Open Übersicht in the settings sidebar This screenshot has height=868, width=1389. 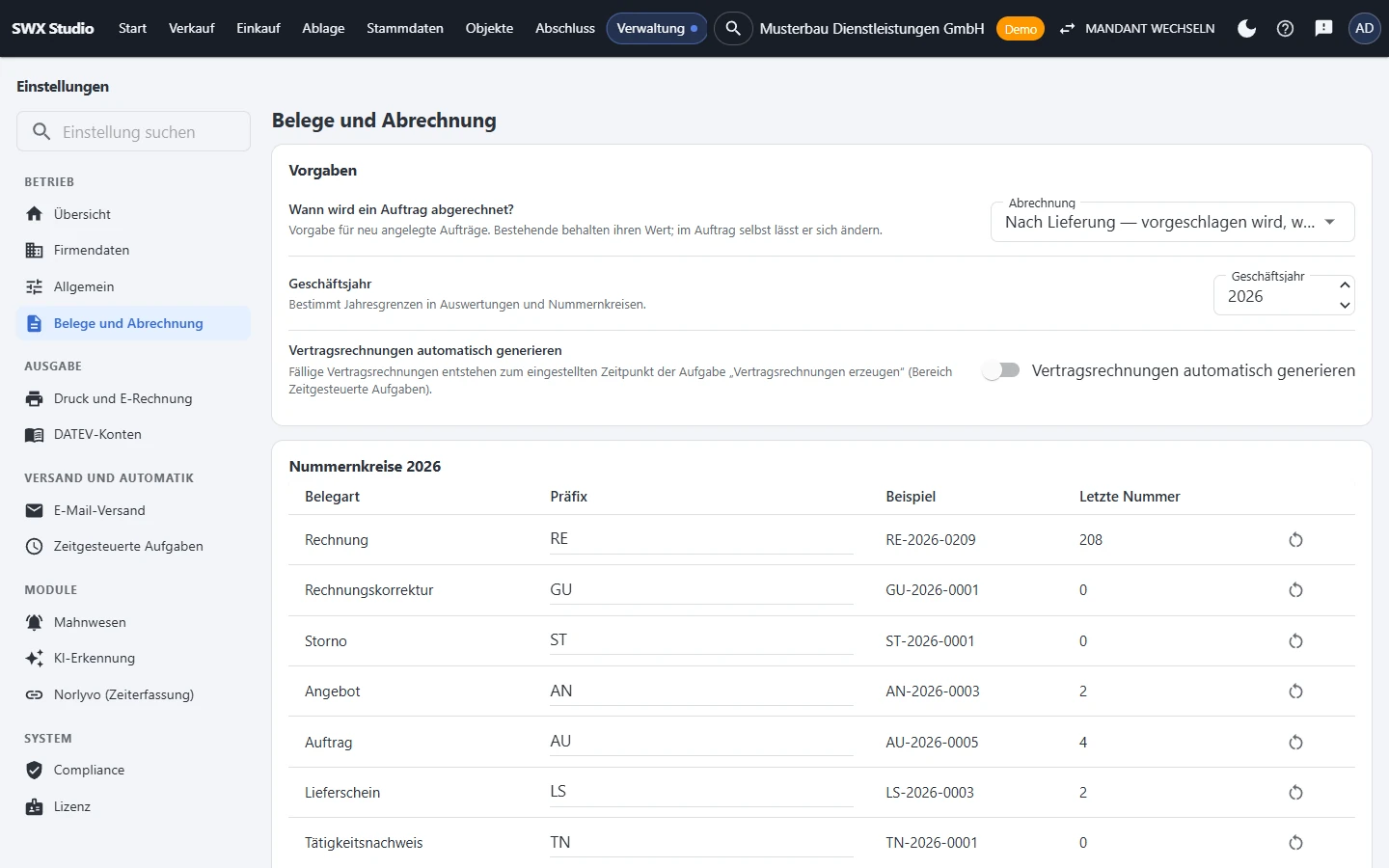coord(133,215)
